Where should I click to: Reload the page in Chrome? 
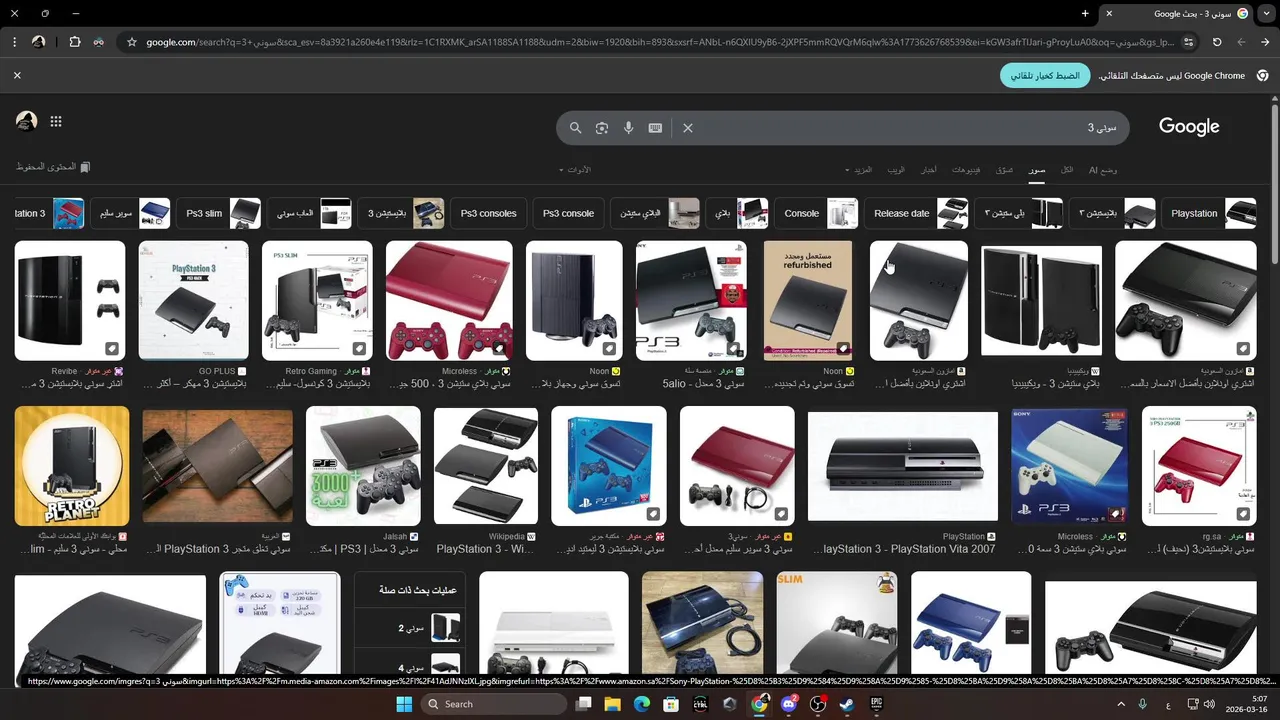point(1217,42)
